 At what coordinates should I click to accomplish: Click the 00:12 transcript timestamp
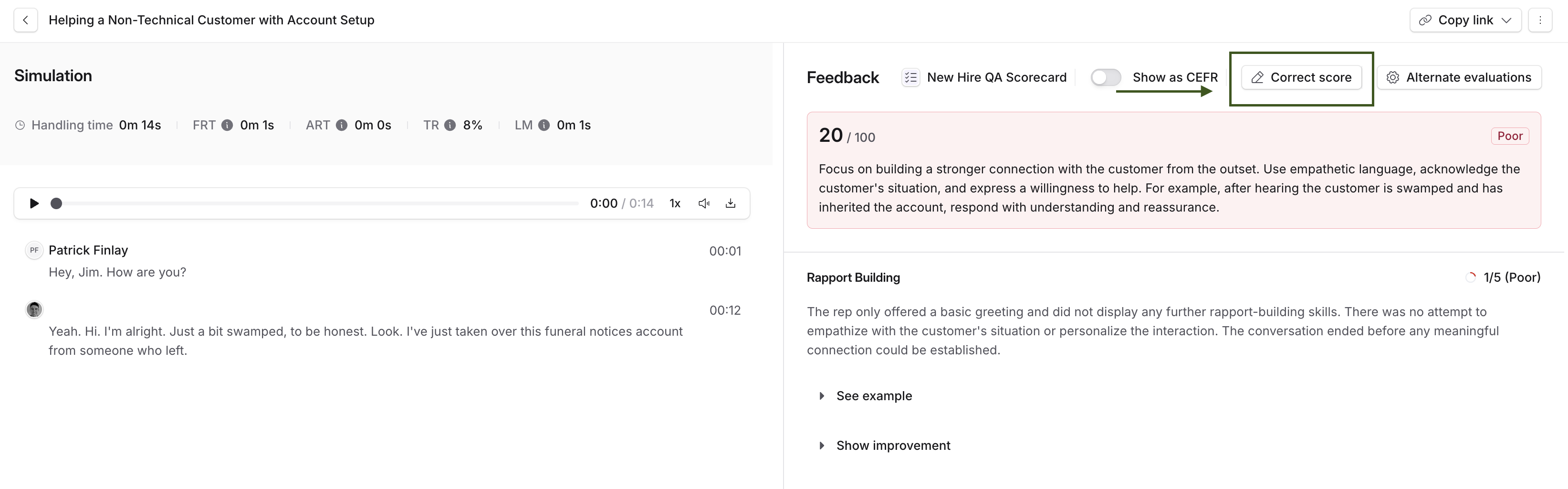pyautogui.click(x=725, y=310)
